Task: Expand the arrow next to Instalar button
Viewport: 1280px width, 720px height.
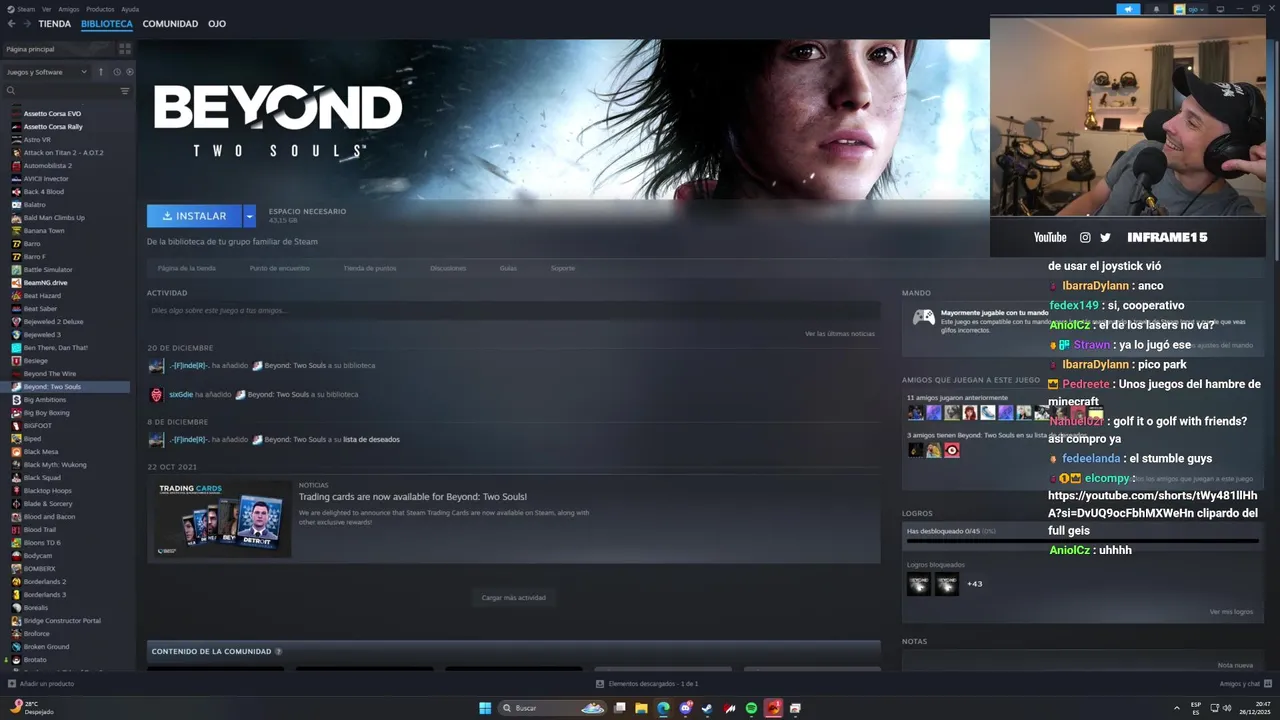Action: click(x=249, y=216)
